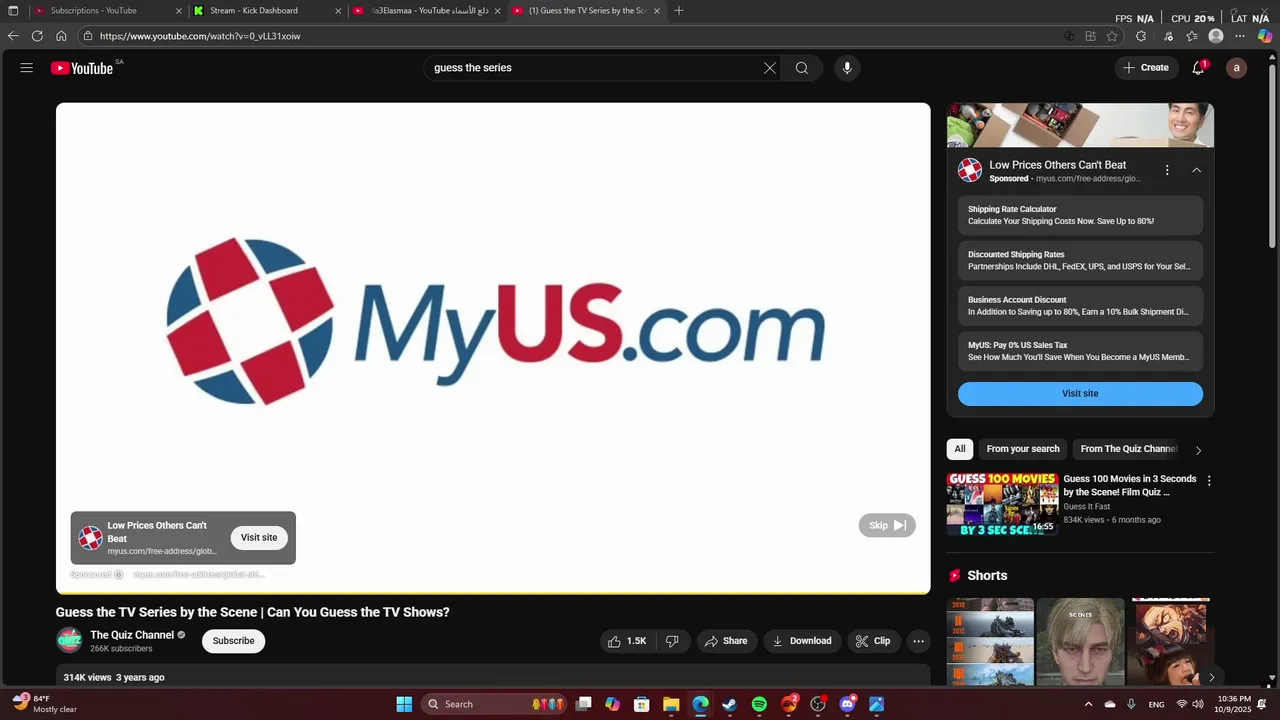Open Shipping Rate Calculator ad link
The width and height of the screenshot is (1280, 720).
tap(1080, 215)
